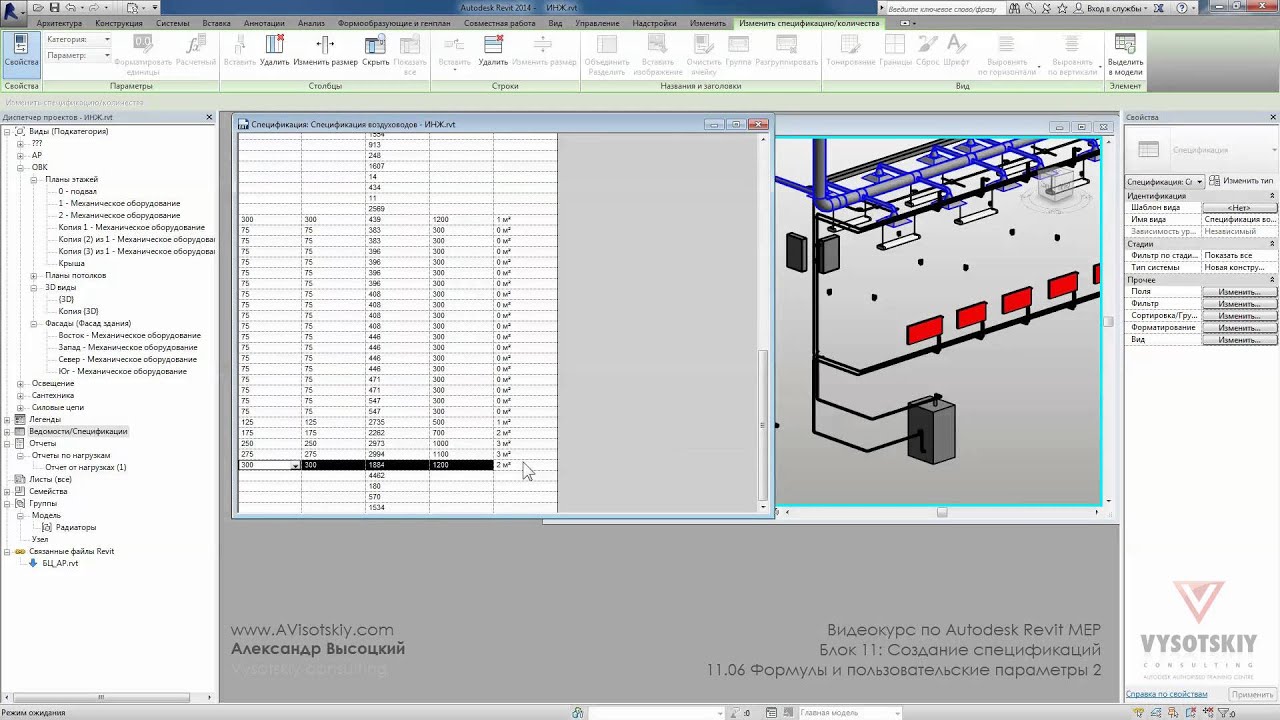Open the Вставка ribbon tab
The image size is (1280, 720).
tap(216, 23)
